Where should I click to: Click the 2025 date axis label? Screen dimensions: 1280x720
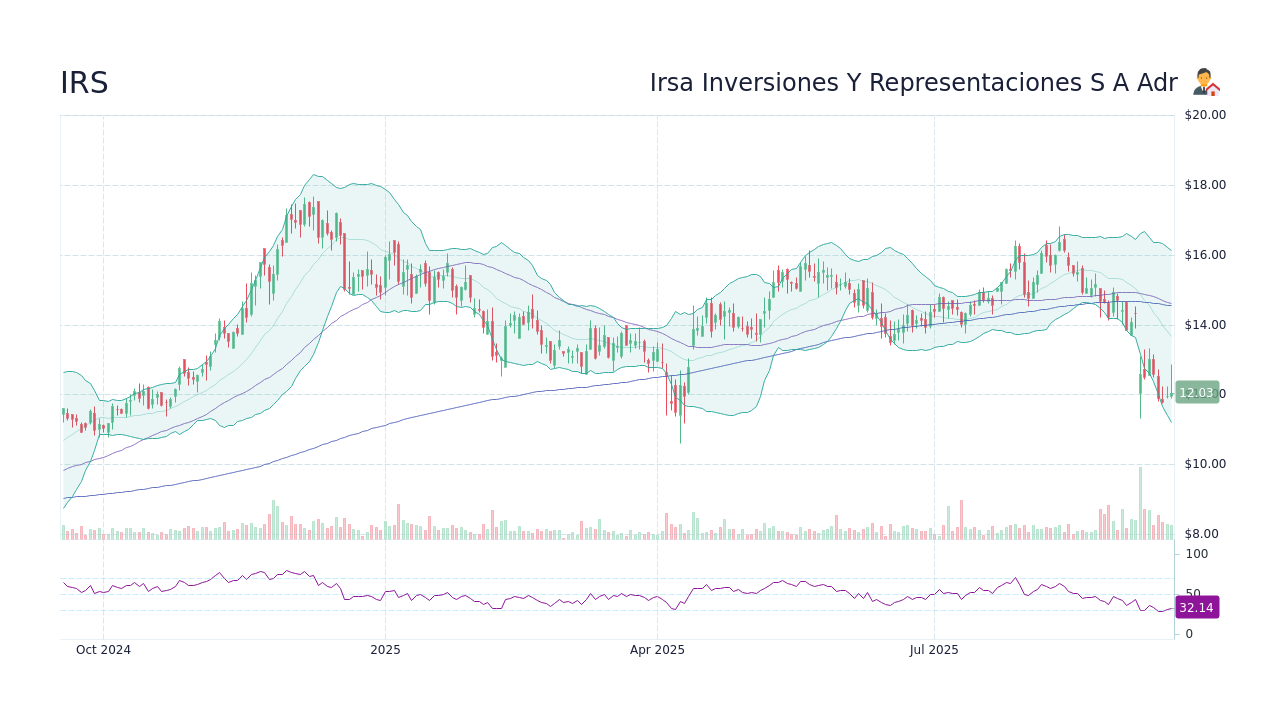coord(385,650)
